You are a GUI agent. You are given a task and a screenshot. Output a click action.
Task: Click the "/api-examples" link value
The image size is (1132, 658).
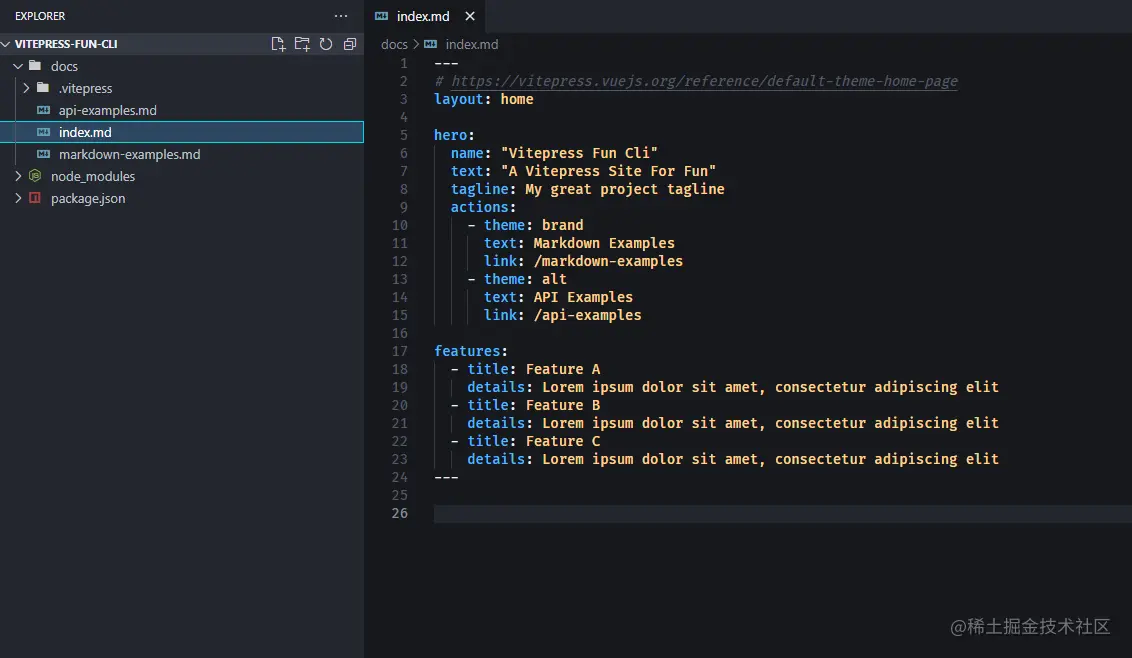click(587, 316)
